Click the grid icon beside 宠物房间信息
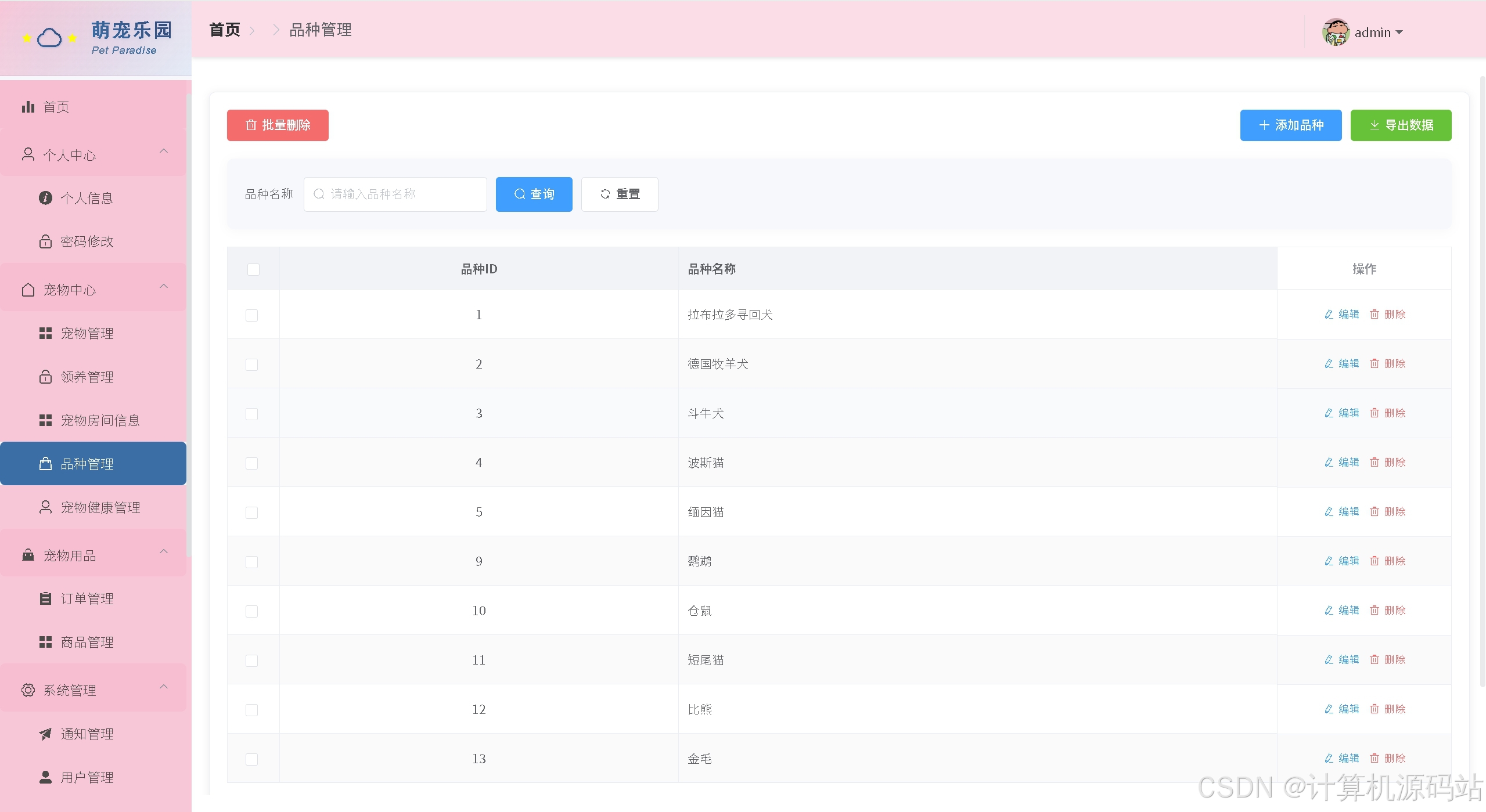1486x812 pixels. coord(45,420)
